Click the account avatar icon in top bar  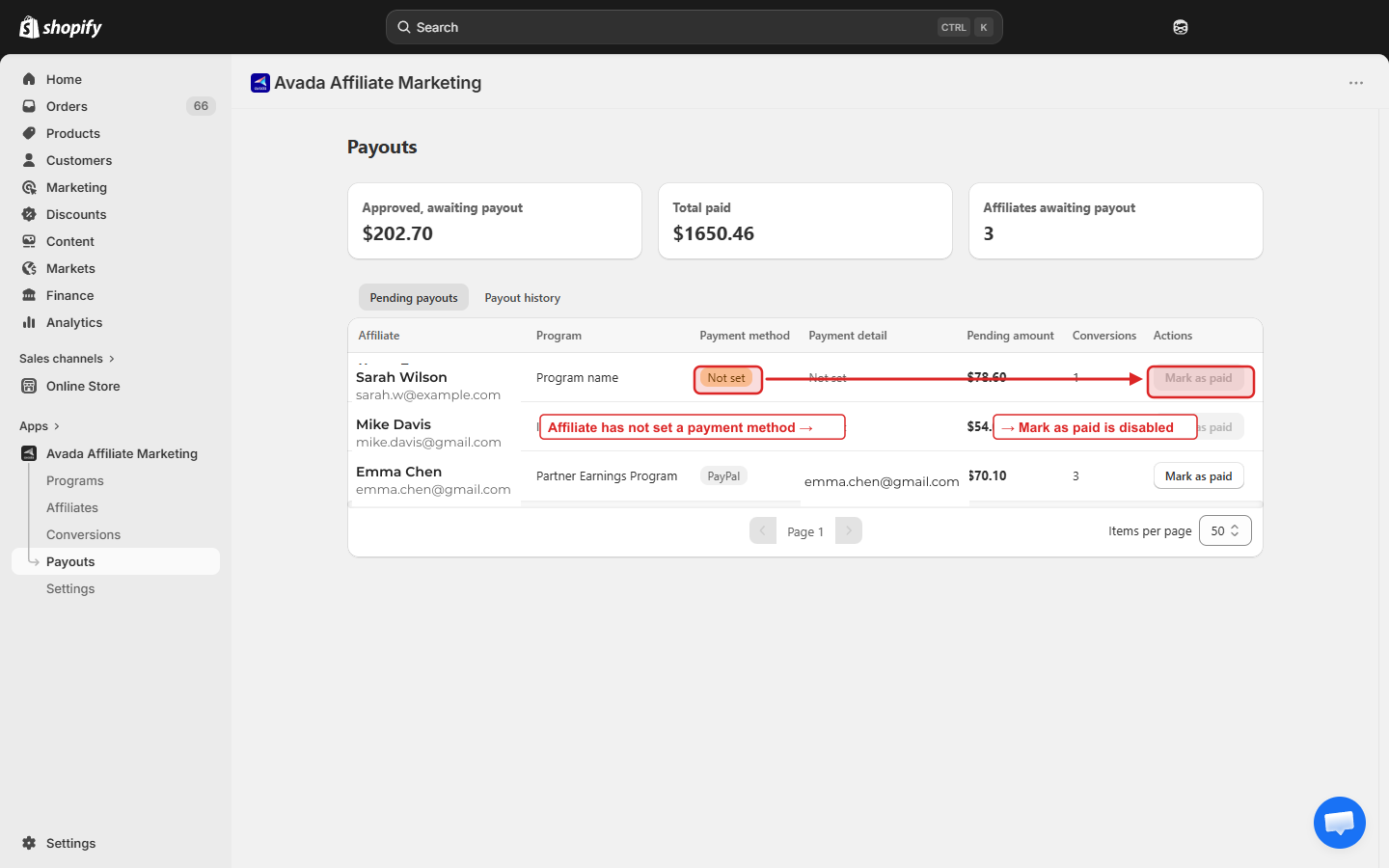(x=1181, y=27)
